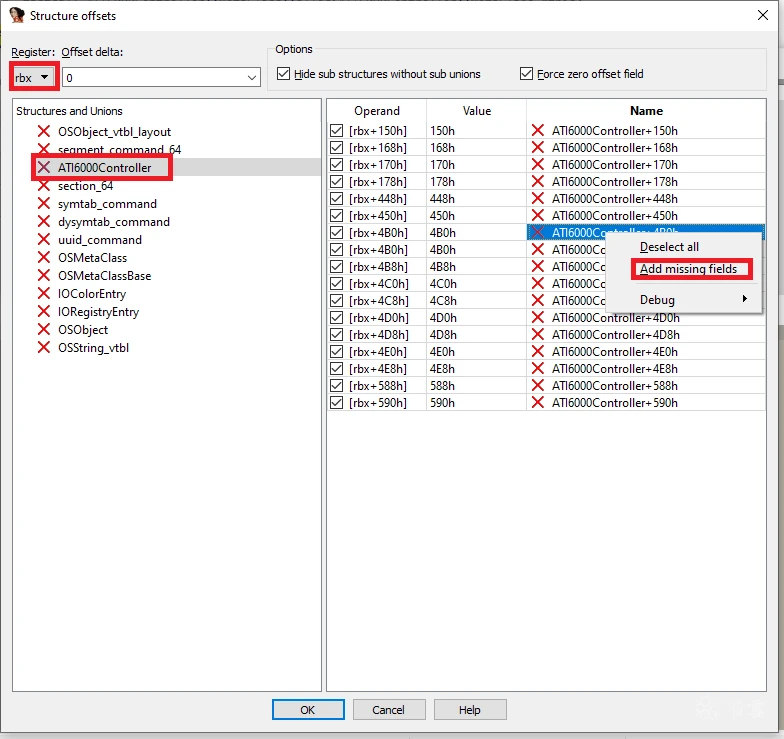Uncheck the [rbx+4D8h] operand checkbox
Image resolution: width=784 pixels, height=739 pixels.
(336, 334)
